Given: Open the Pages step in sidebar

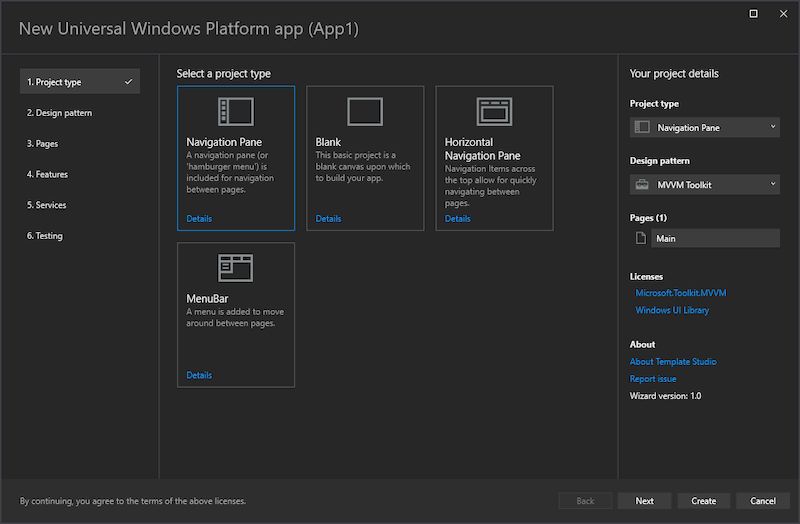Looking at the screenshot, I should (x=42, y=144).
